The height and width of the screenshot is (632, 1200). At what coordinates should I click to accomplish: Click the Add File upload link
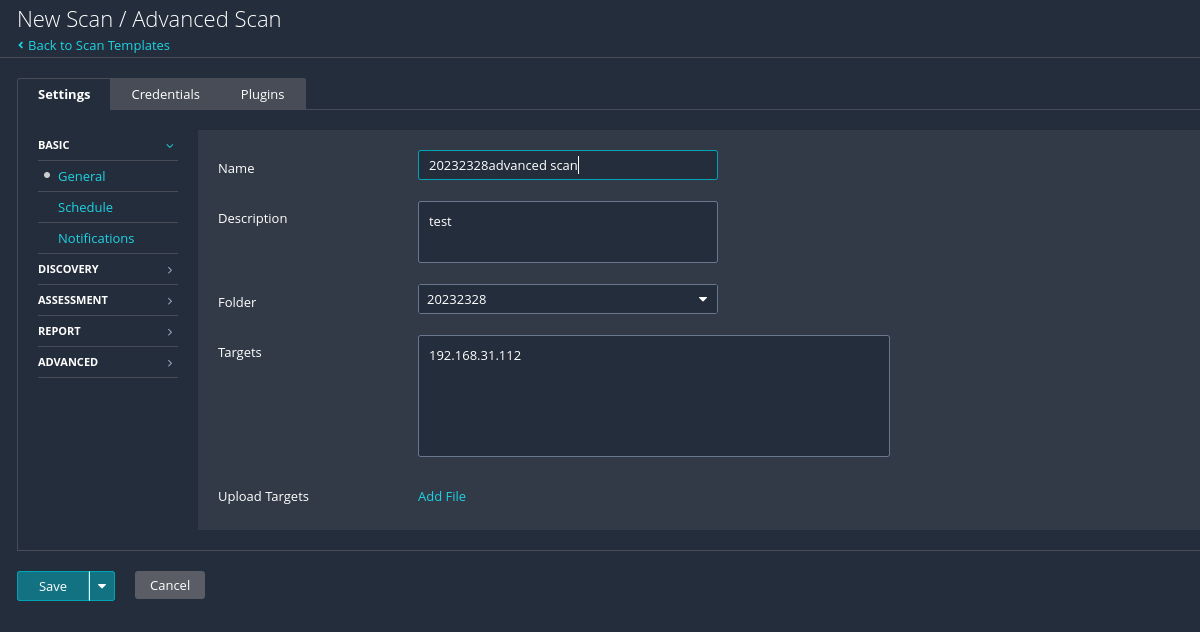tap(442, 496)
